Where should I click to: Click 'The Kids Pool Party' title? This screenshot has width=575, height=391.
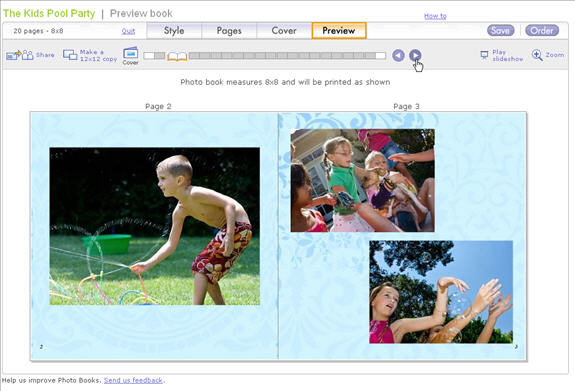coord(49,14)
